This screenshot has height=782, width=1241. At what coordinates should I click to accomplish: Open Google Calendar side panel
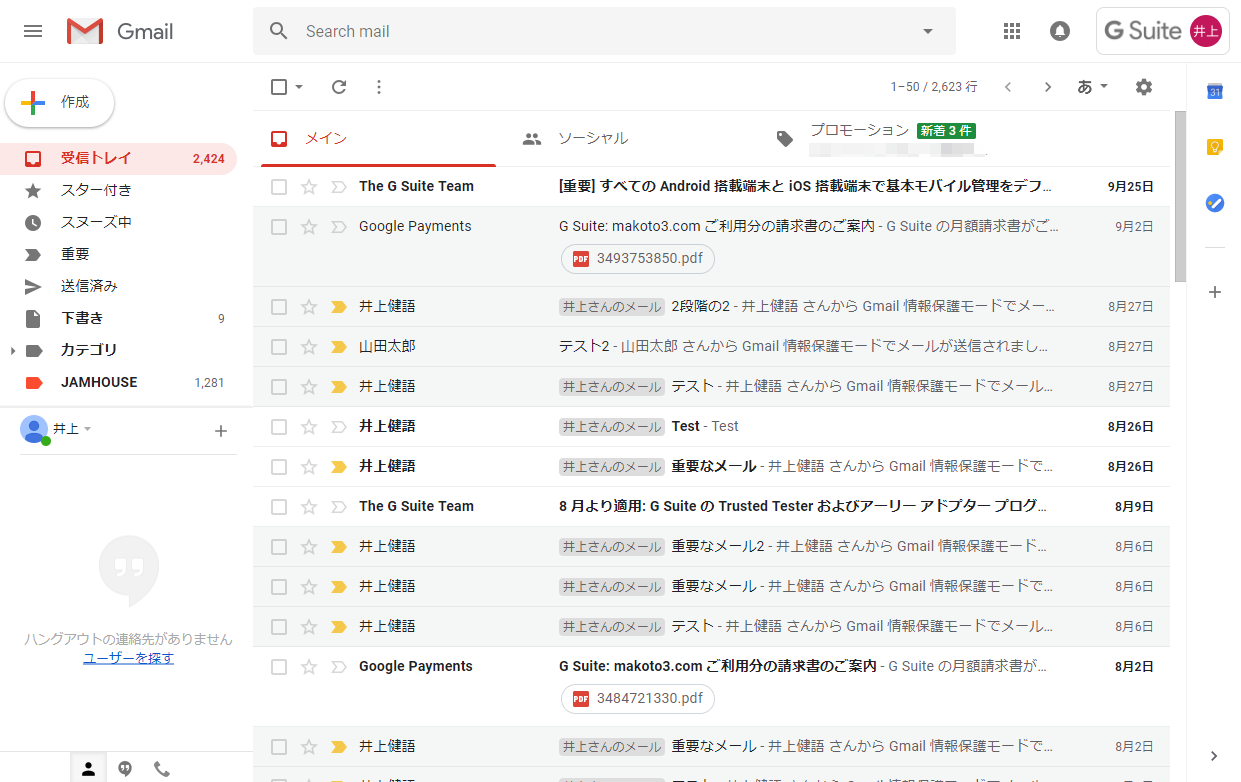1215,91
